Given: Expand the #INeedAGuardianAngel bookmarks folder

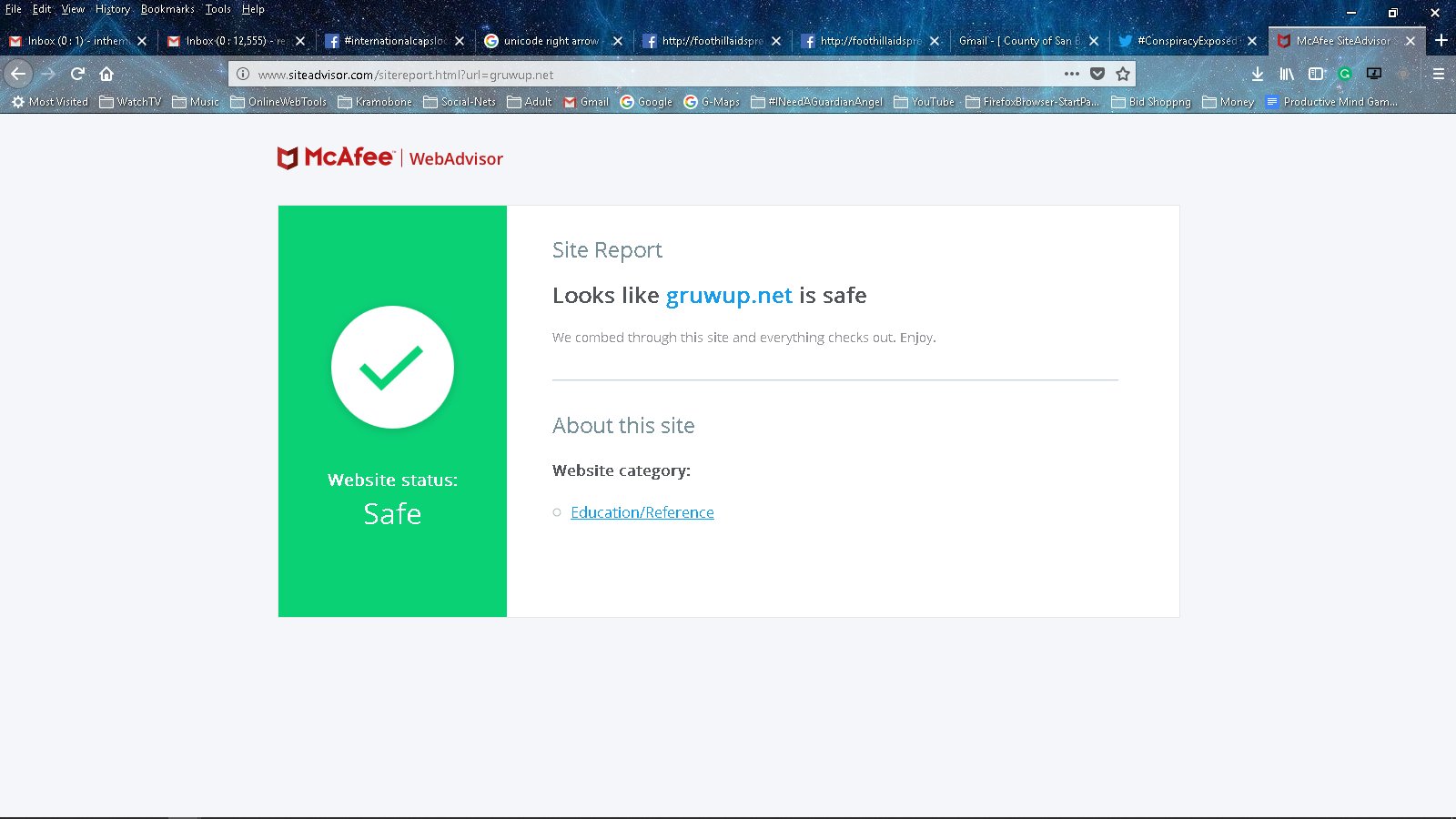Looking at the screenshot, I should (x=817, y=102).
